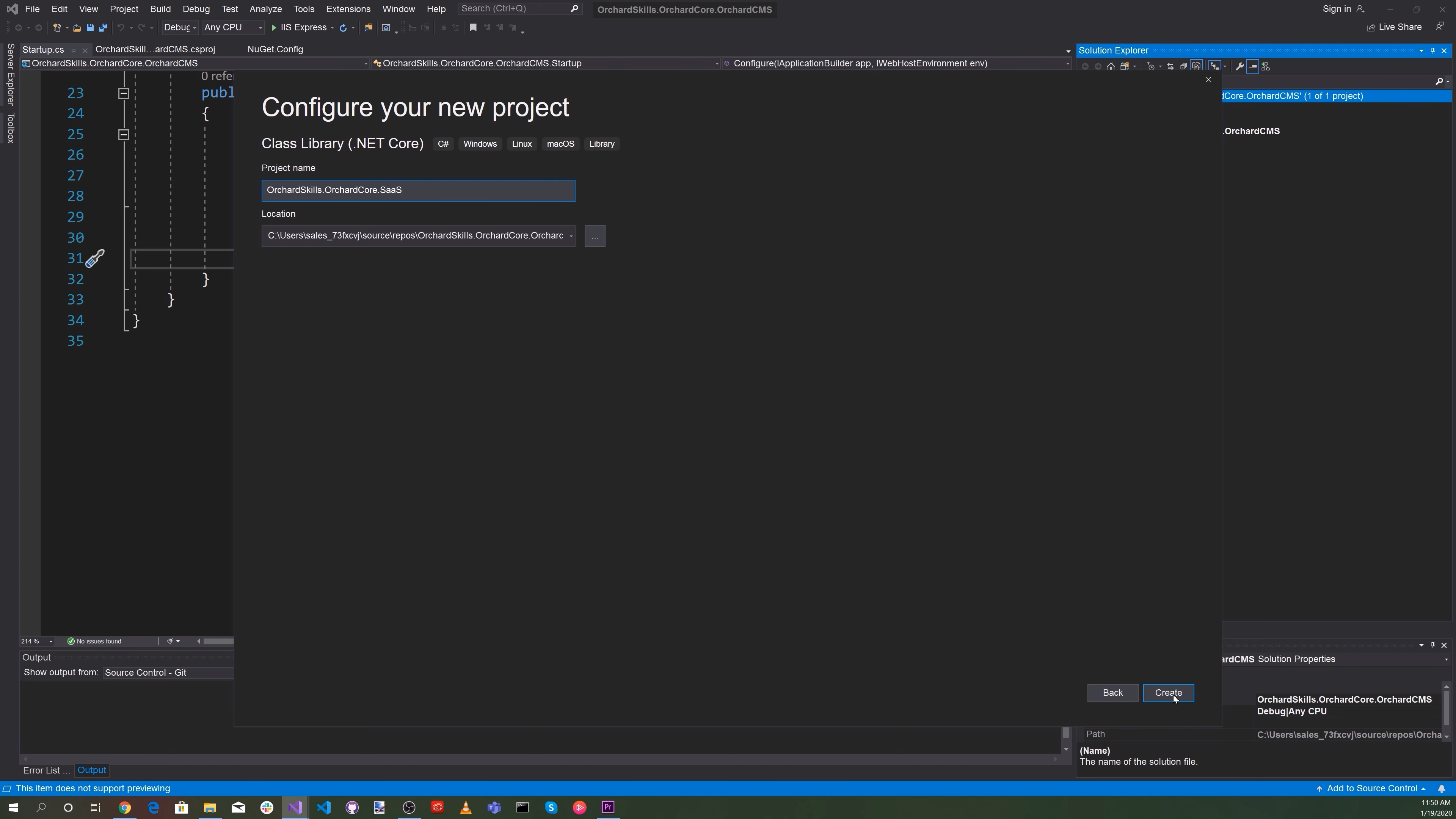This screenshot has height=819, width=1456.
Task: Switch to the Error List tab
Action: tap(46, 770)
